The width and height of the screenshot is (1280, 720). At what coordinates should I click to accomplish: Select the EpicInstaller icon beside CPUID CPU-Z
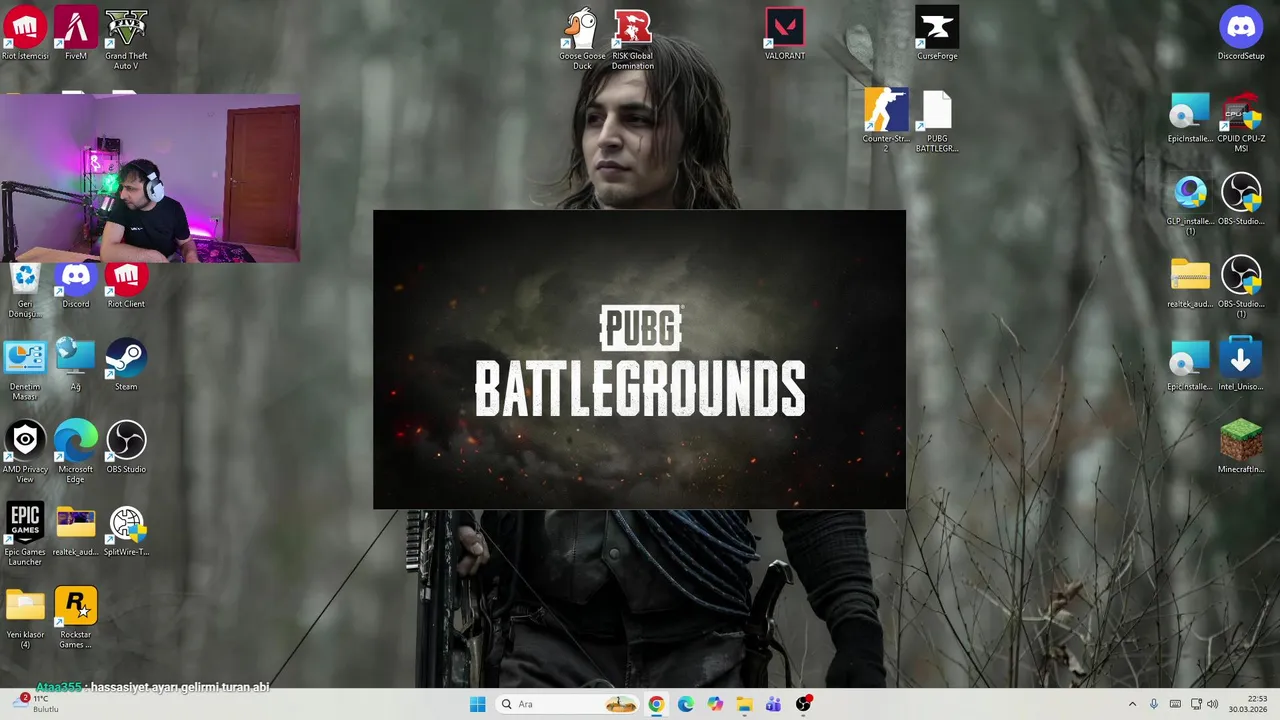[1190, 117]
